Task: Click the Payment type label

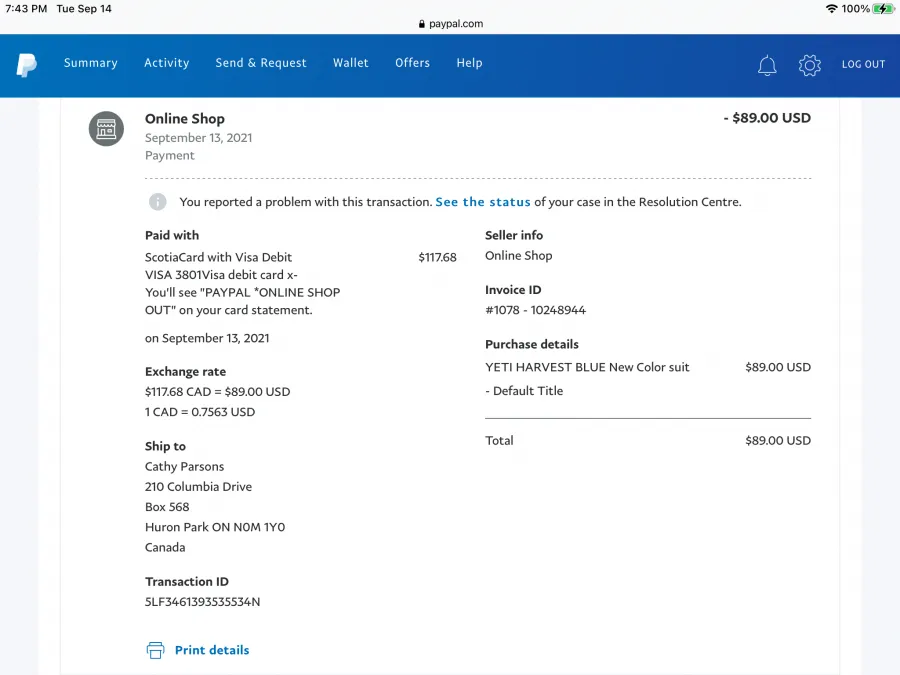Action: click(169, 156)
